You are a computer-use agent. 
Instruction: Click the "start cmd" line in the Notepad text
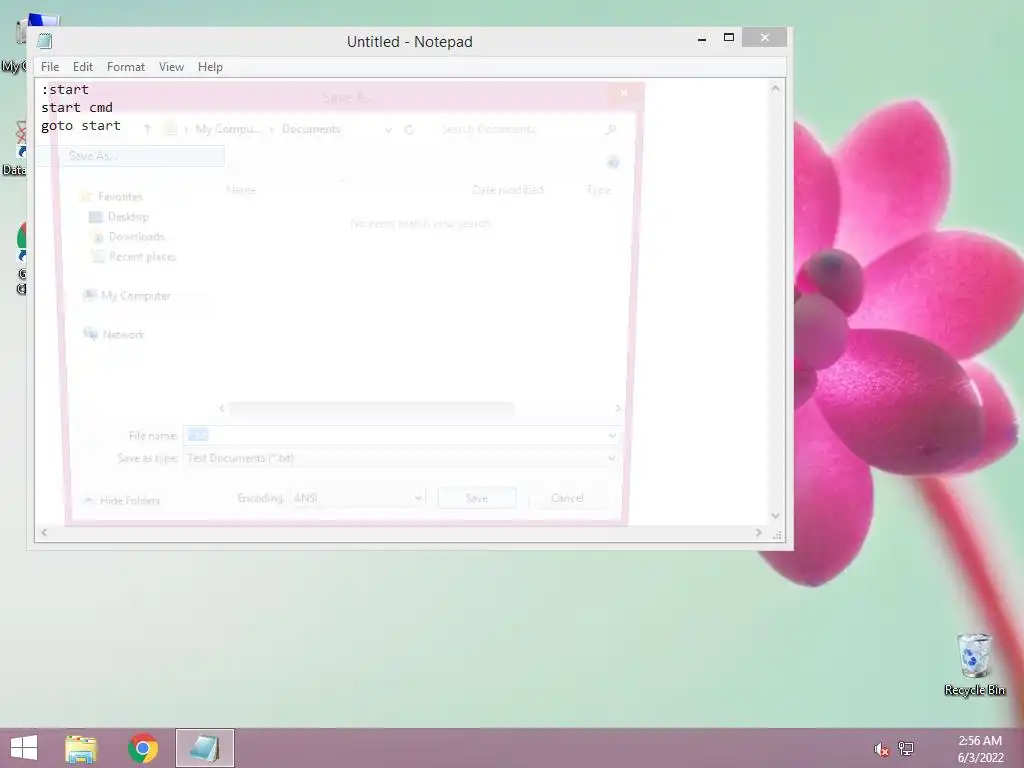click(77, 107)
